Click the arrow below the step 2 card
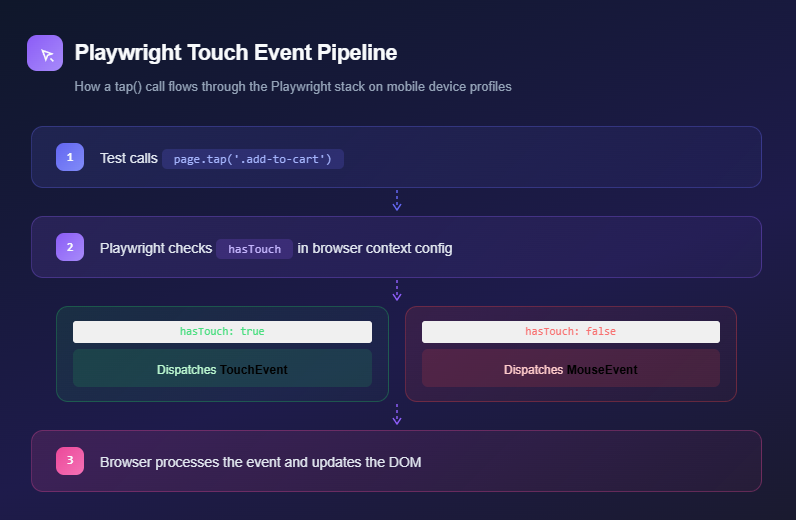This screenshot has height=520, width=796. (397, 291)
